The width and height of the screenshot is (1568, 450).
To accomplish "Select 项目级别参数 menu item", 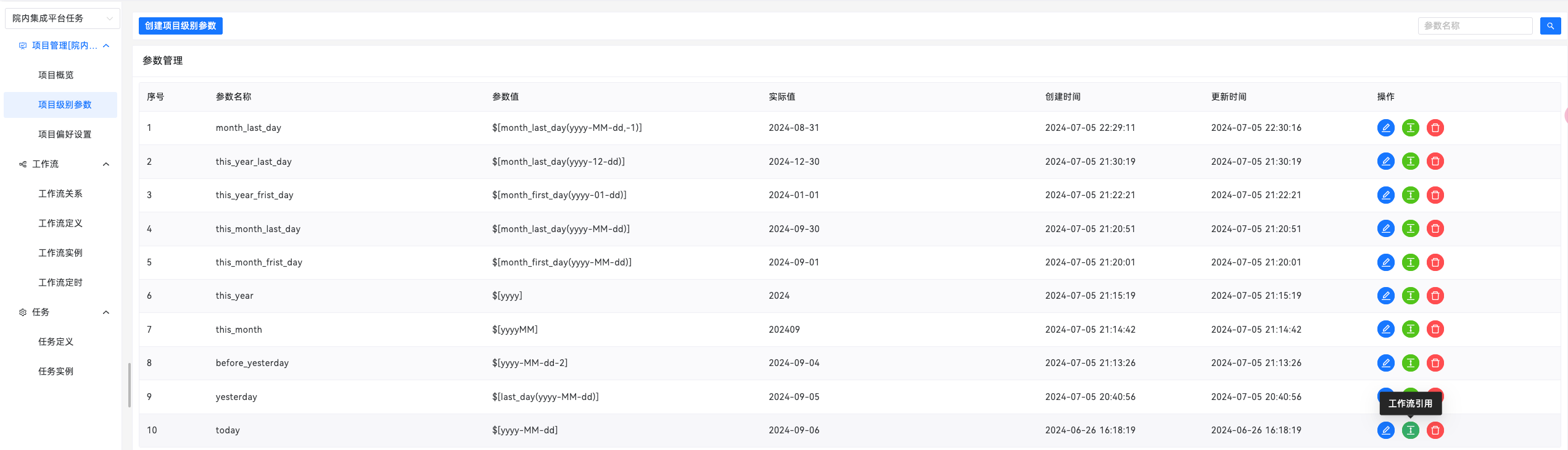I will click(x=60, y=105).
